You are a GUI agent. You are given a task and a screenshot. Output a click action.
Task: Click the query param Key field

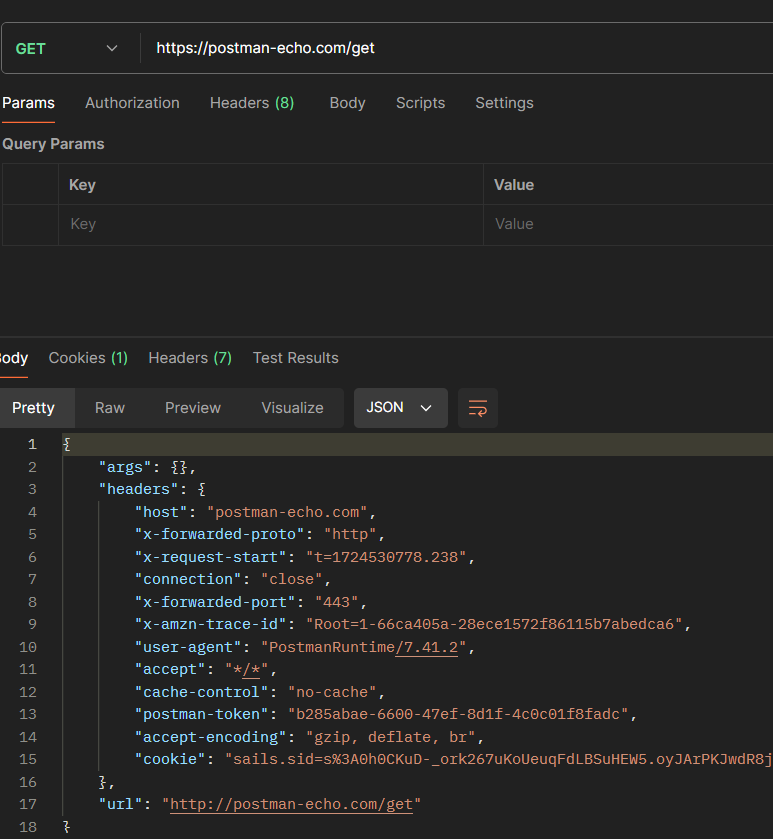pos(271,224)
